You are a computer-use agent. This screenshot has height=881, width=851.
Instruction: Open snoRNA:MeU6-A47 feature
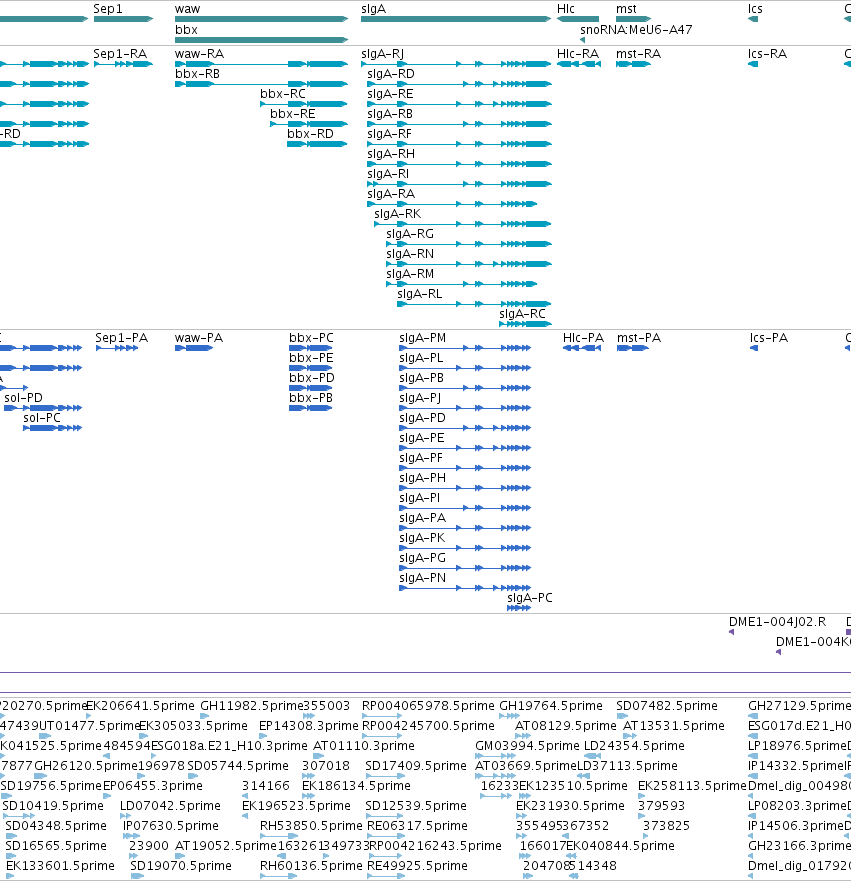coord(582,40)
